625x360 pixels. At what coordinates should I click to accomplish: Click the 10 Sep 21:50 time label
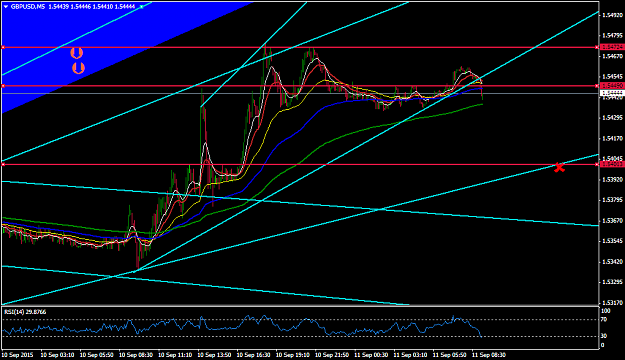332,355
